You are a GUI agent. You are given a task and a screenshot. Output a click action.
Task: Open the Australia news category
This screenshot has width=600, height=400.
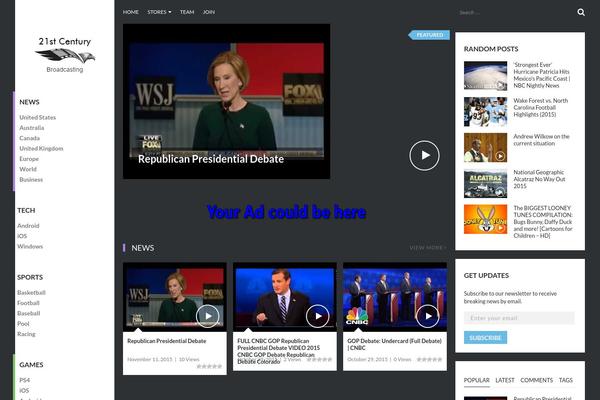[31, 128]
